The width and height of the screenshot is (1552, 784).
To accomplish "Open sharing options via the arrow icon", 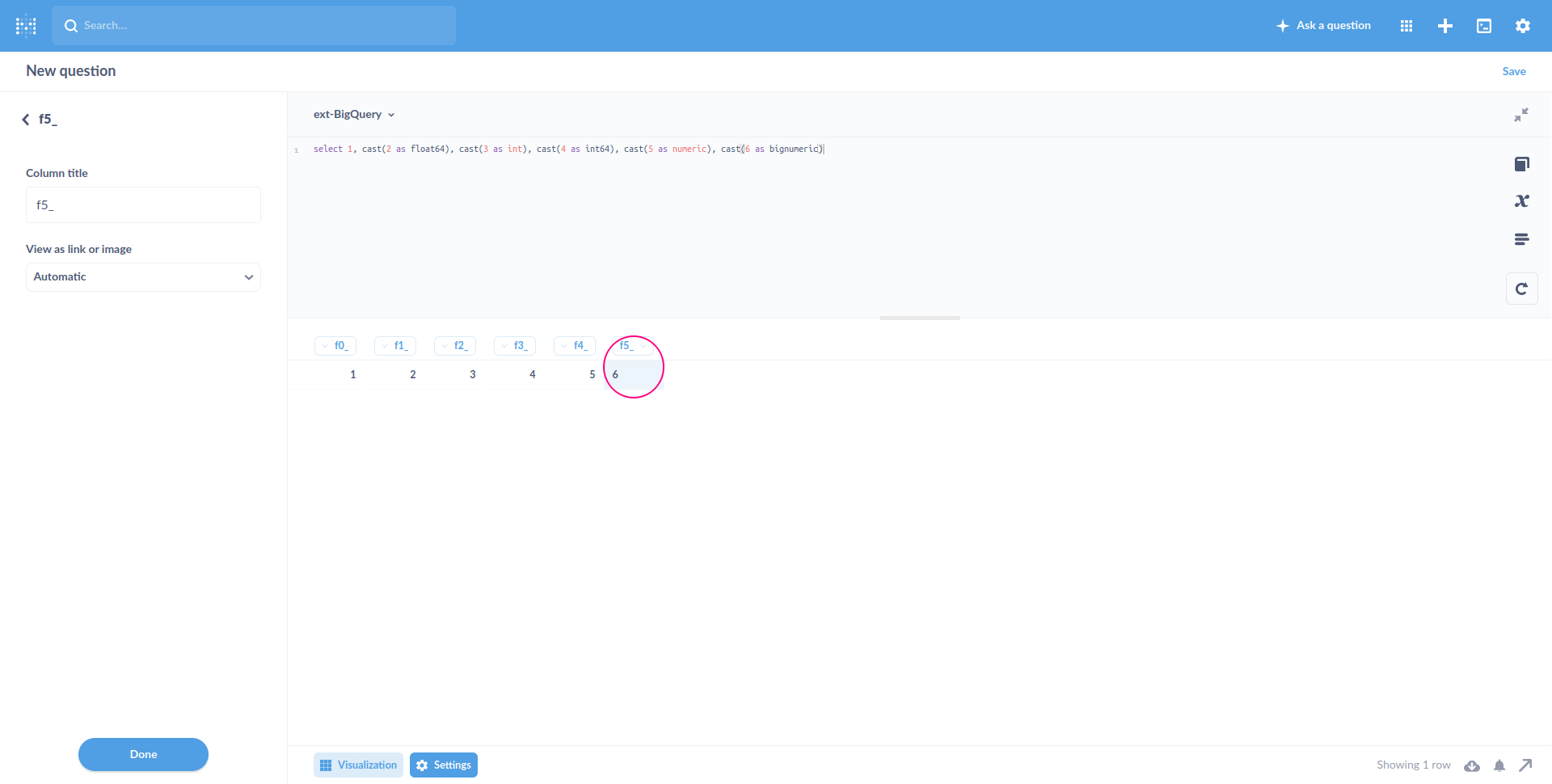I will [x=1526, y=765].
